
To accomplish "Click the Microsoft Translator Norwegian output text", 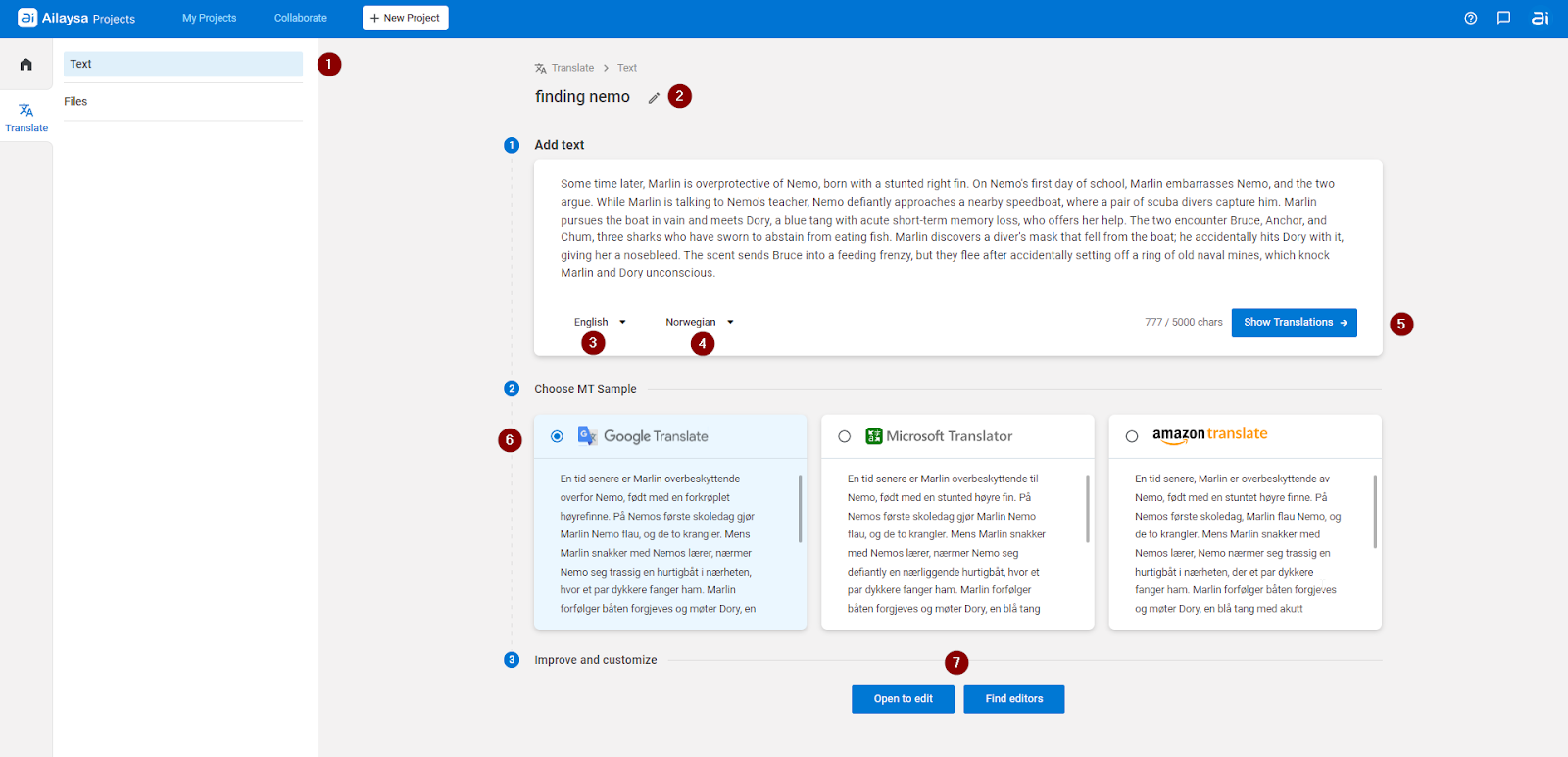I will (947, 544).
